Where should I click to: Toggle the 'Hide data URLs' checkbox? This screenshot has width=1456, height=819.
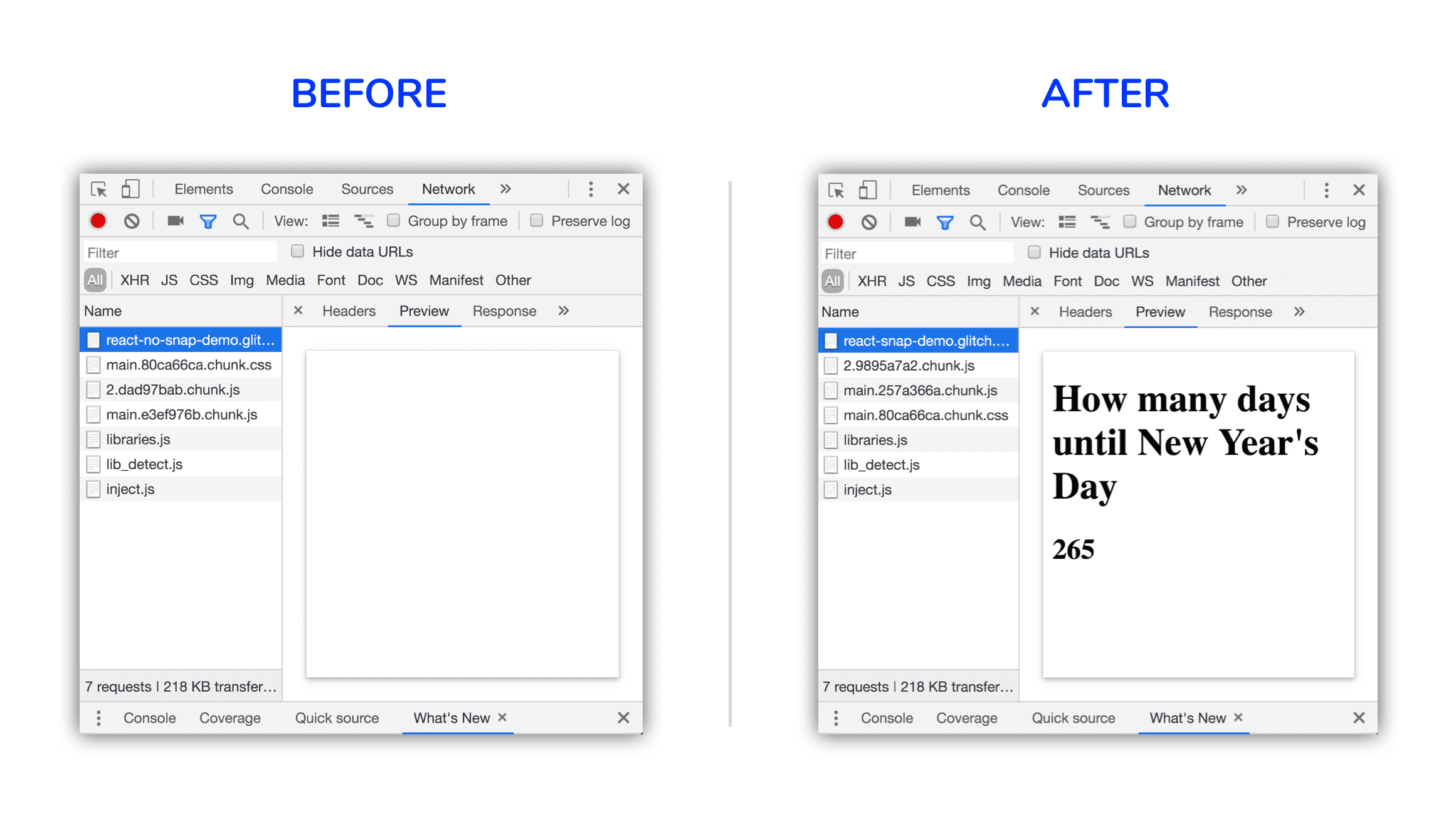pos(294,252)
